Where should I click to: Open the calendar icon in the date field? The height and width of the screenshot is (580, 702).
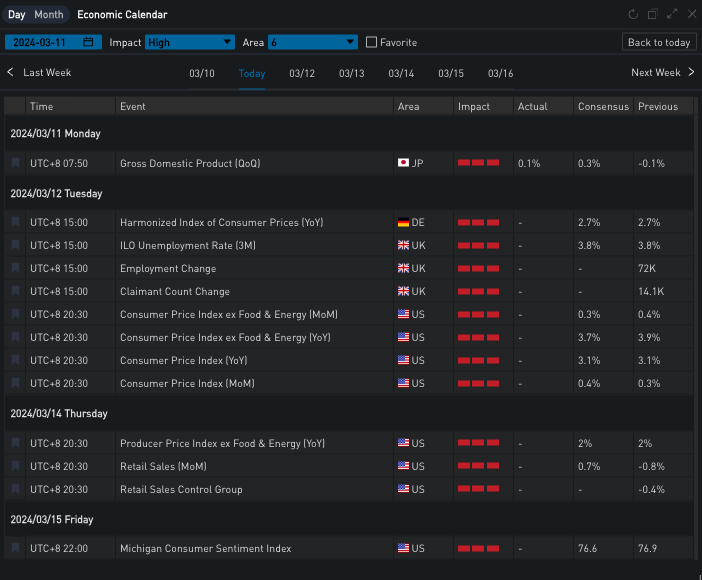(x=89, y=42)
